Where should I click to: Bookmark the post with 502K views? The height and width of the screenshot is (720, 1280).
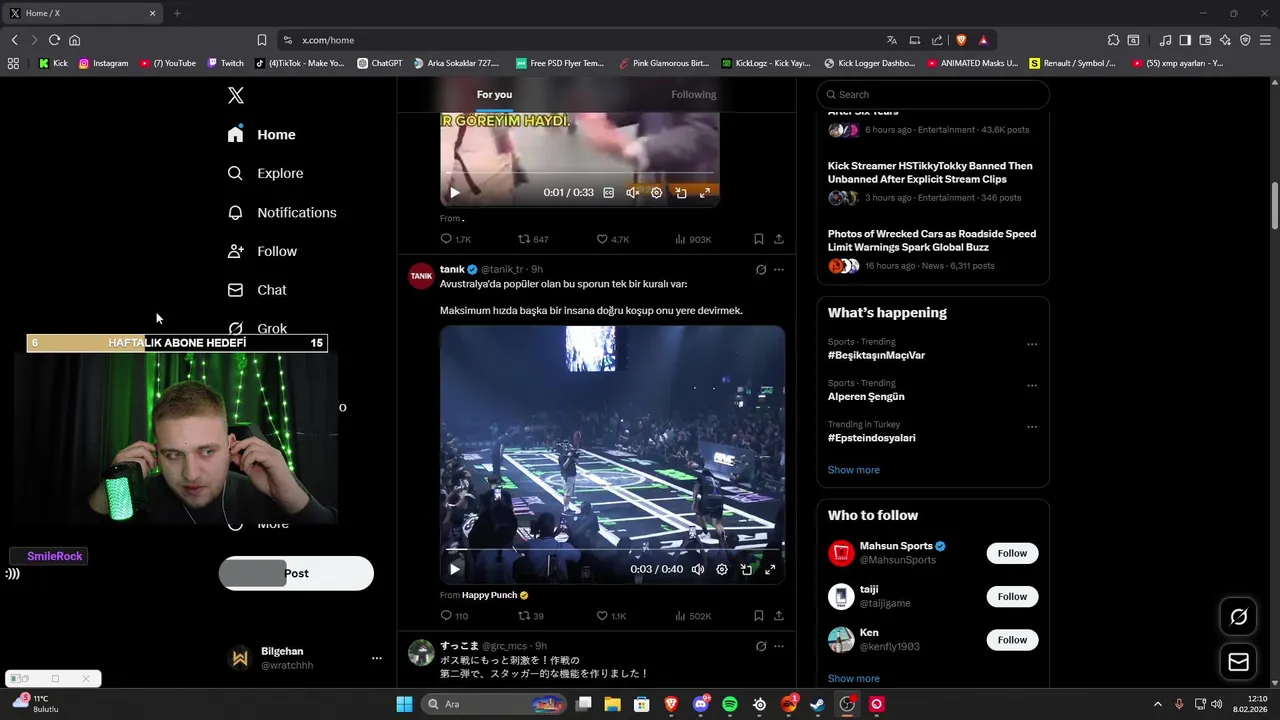tap(758, 616)
